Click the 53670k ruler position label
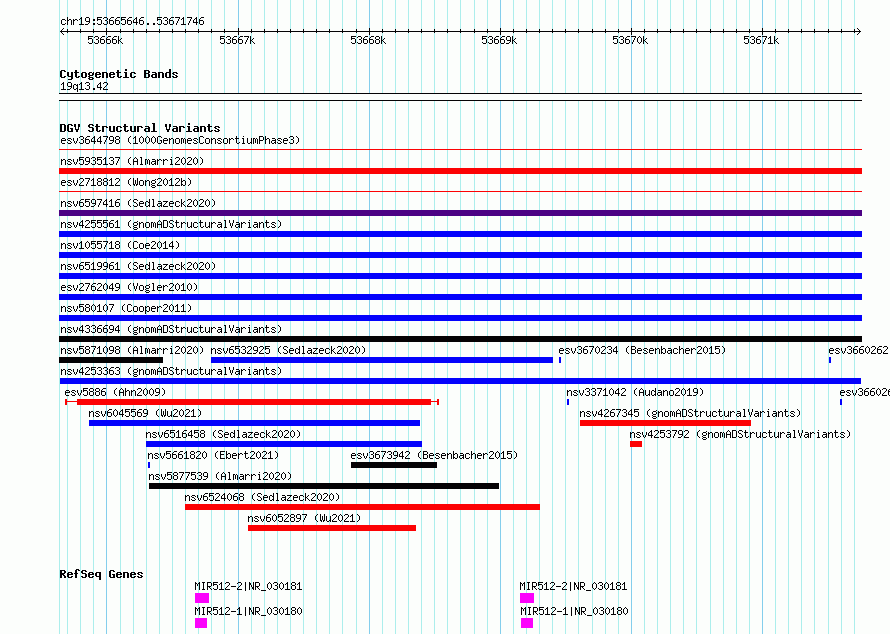The height and width of the screenshot is (634, 890). [x=630, y=40]
